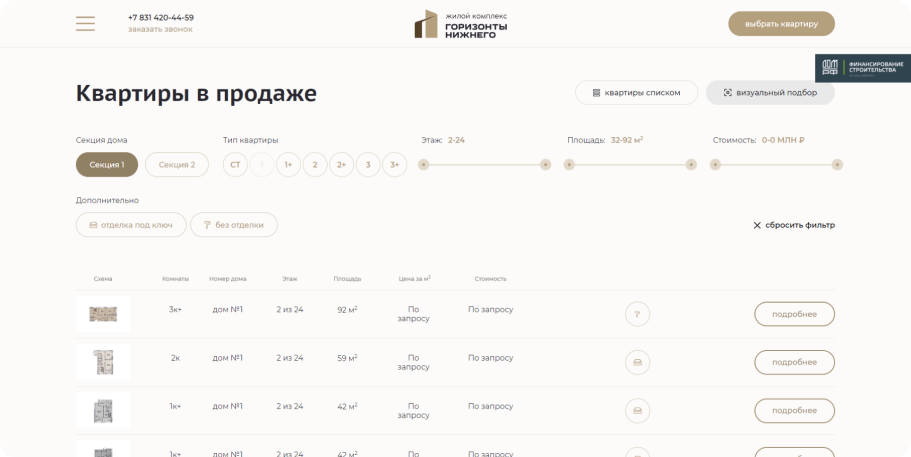Viewport: 911px width, 457px height.
Task: Toggle 3+ apartment type
Action: [394, 164]
